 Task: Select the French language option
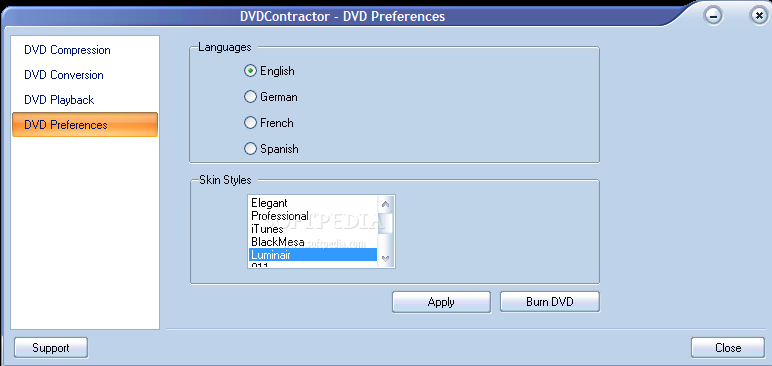[250, 123]
